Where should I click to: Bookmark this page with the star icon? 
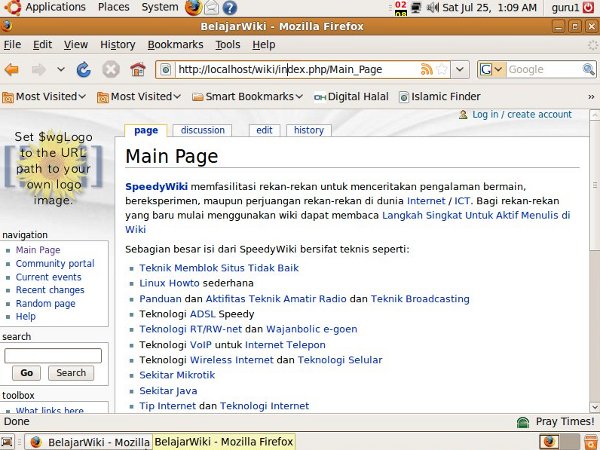(x=442, y=69)
